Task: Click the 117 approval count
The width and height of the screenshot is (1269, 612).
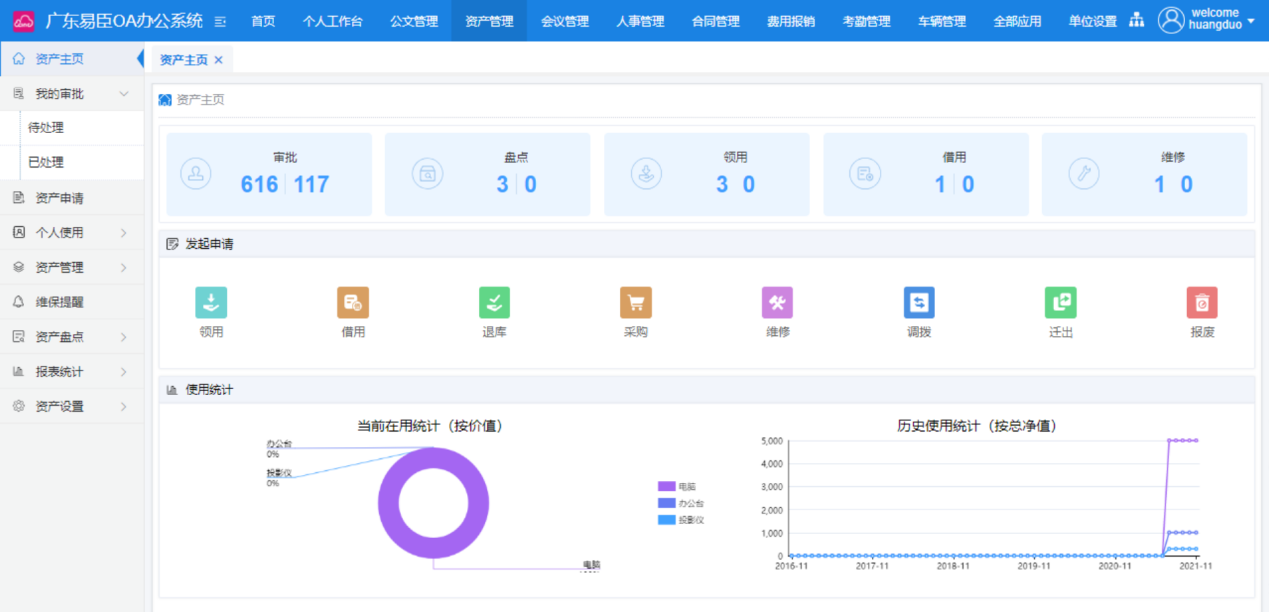Action: [x=311, y=184]
